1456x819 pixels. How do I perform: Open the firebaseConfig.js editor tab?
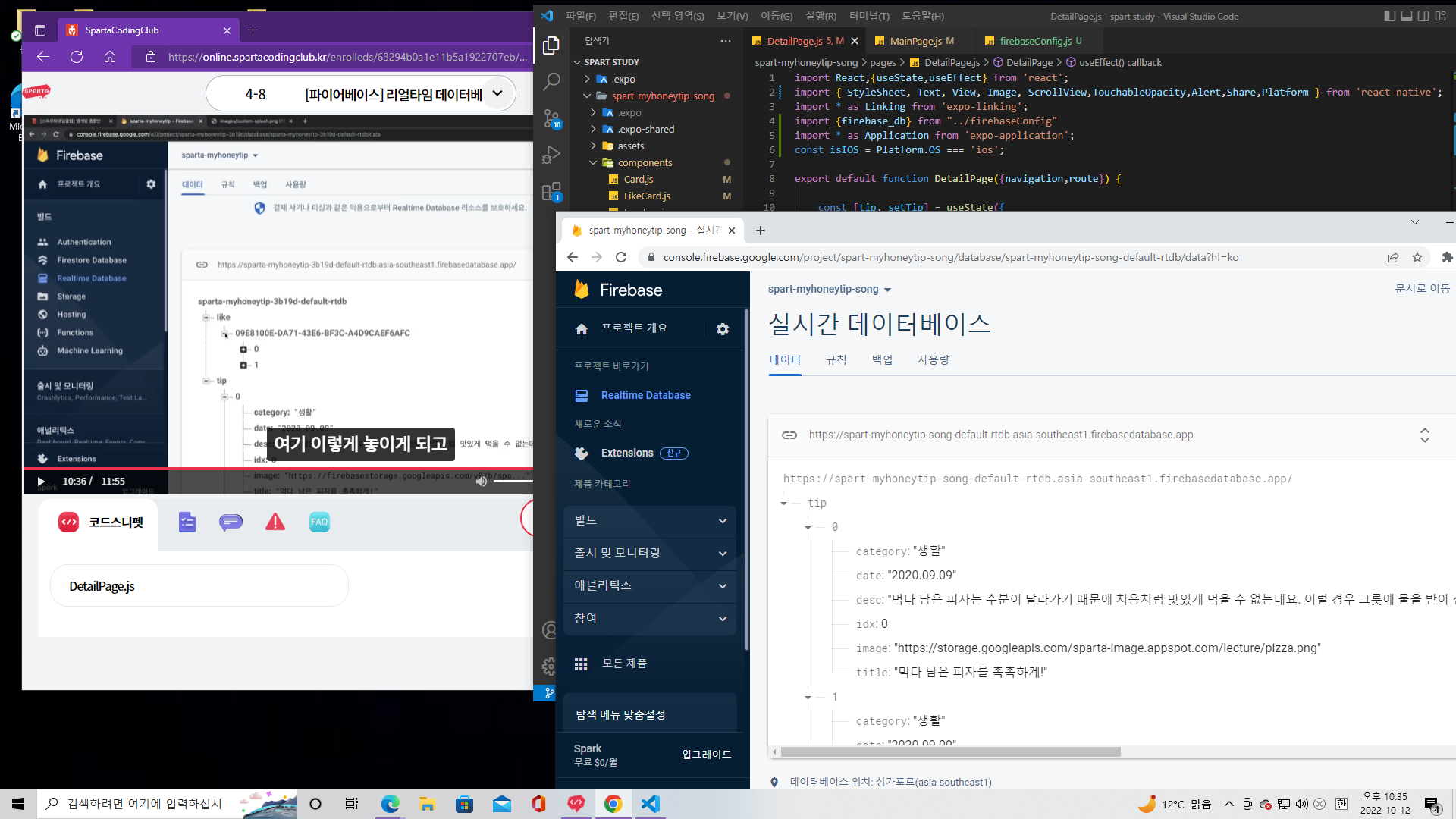coord(1035,42)
